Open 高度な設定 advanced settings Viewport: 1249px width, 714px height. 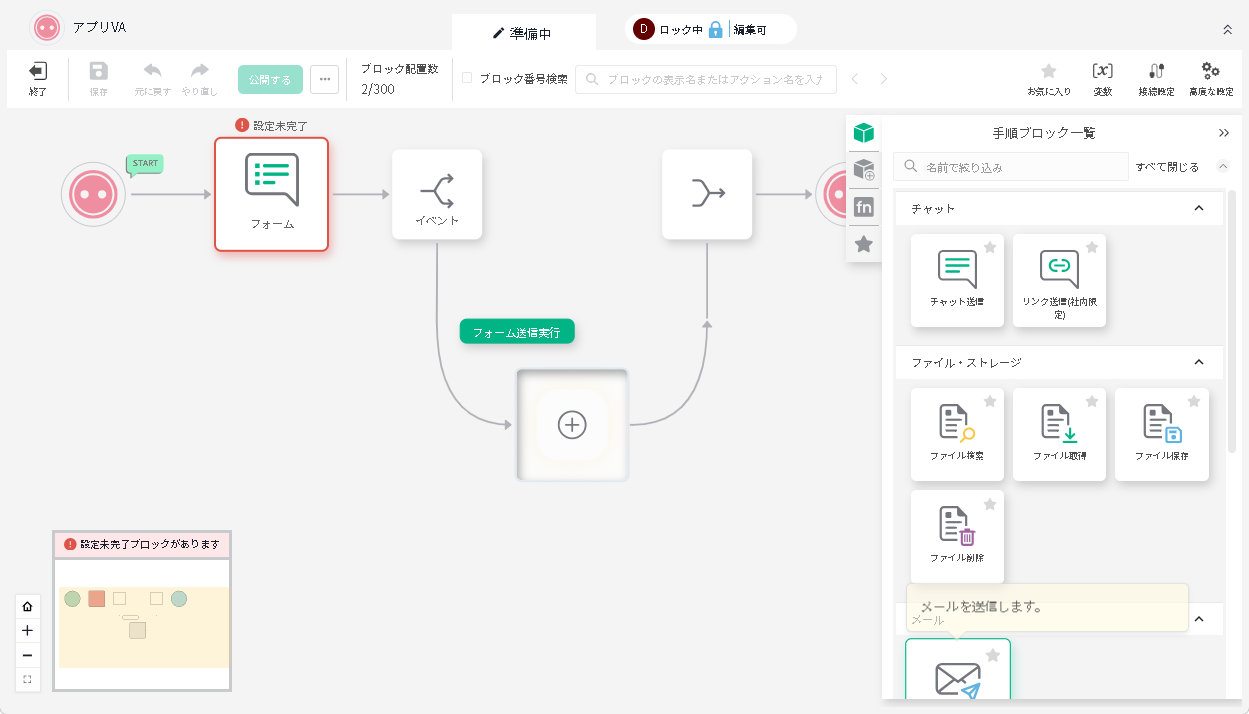1210,78
